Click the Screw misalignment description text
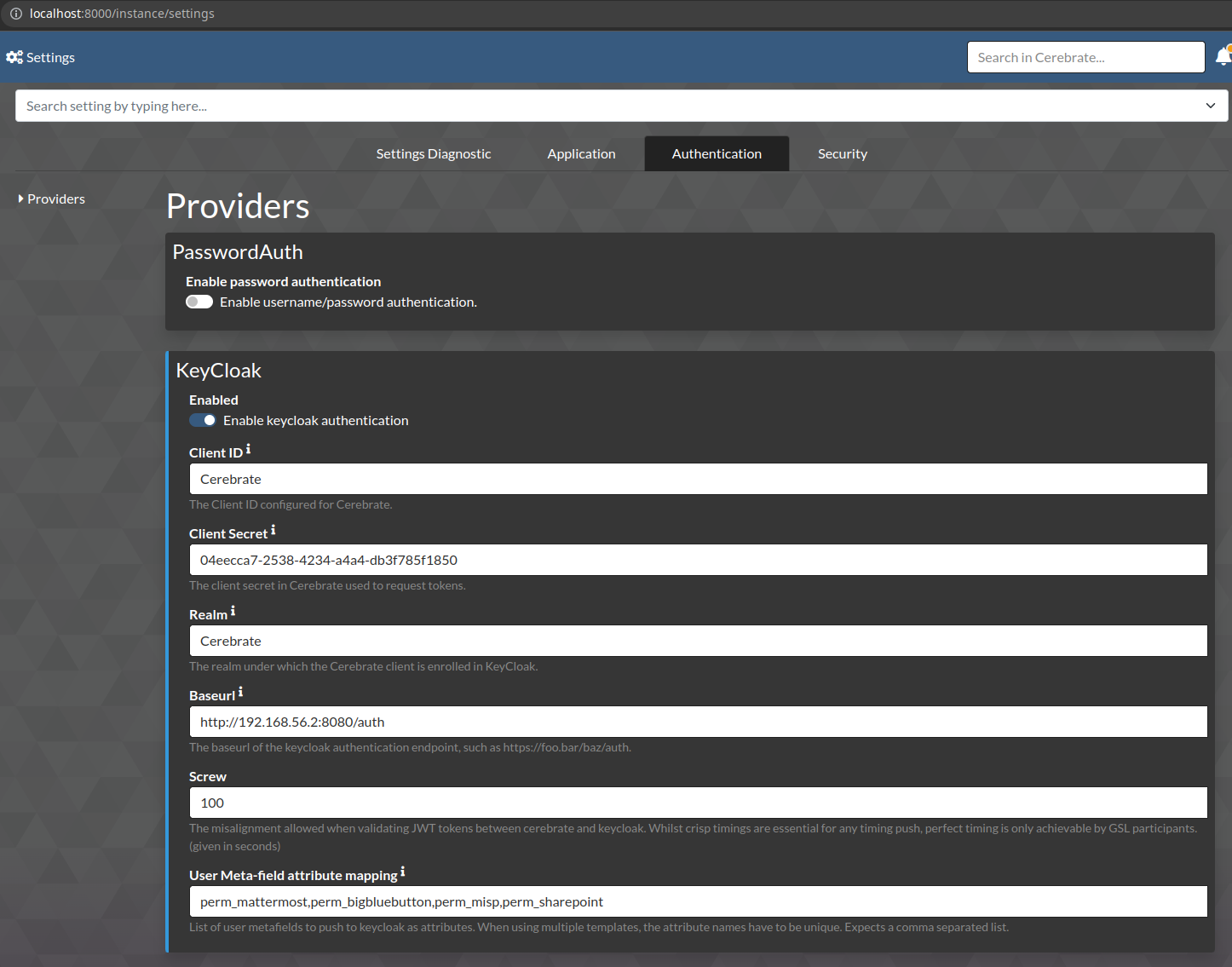The width and height of the screenshot is (1232, 967). (x=693, y=837)
